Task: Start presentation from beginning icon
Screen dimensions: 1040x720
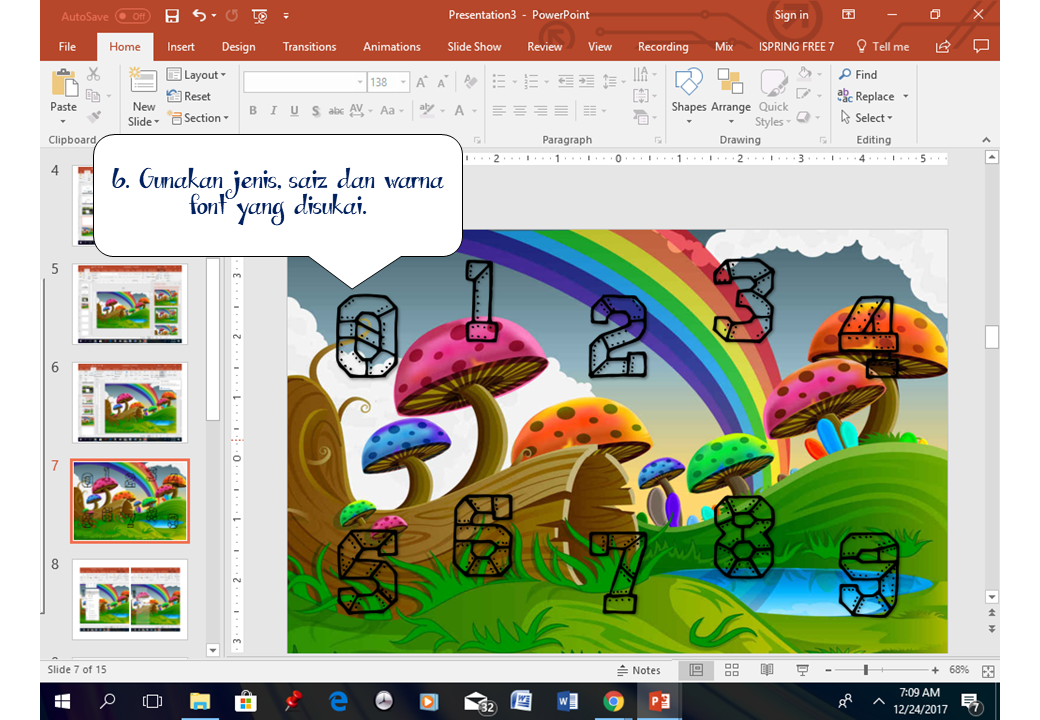Action: pos(259,15)
